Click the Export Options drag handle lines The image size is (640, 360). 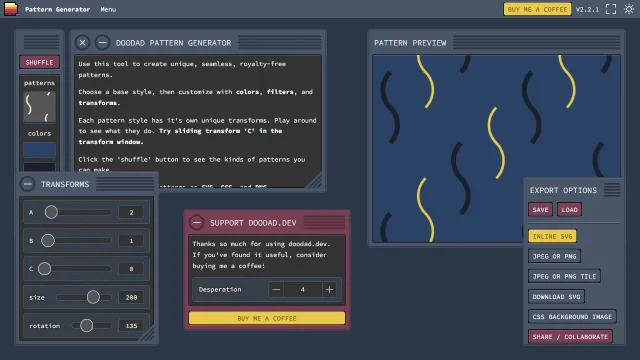612,190
